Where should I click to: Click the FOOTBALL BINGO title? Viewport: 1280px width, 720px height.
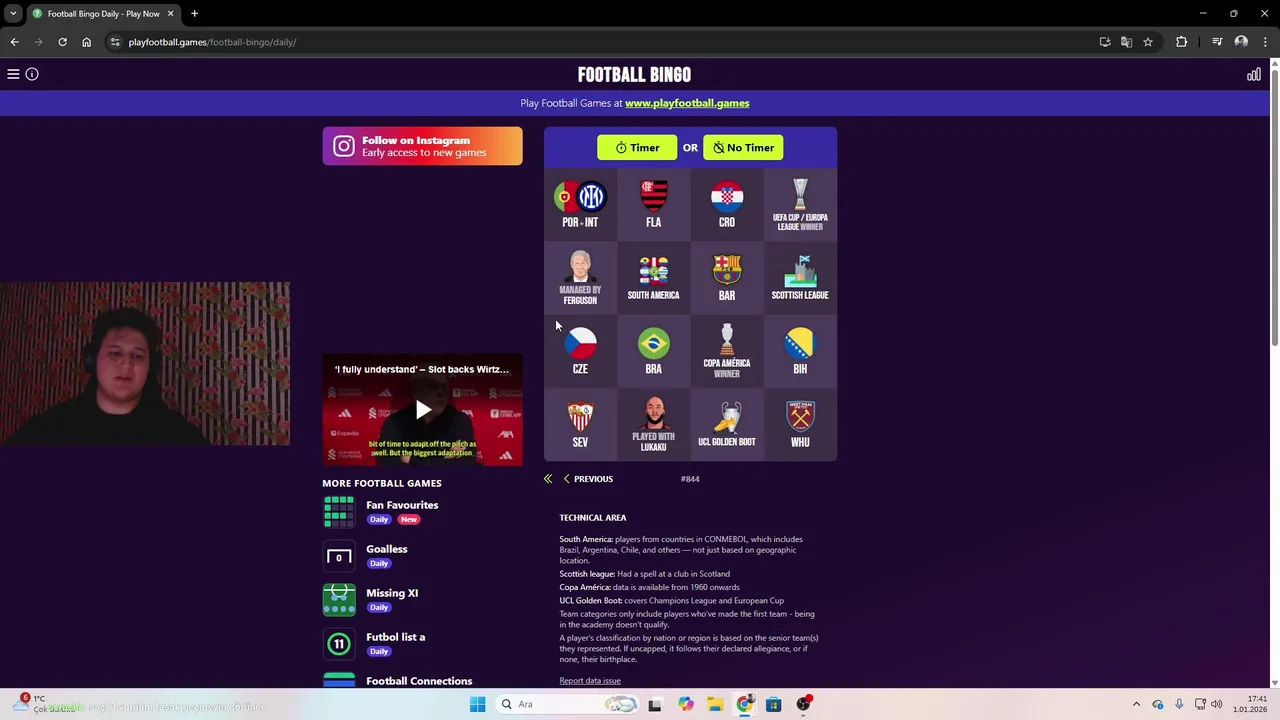[634, 75]
